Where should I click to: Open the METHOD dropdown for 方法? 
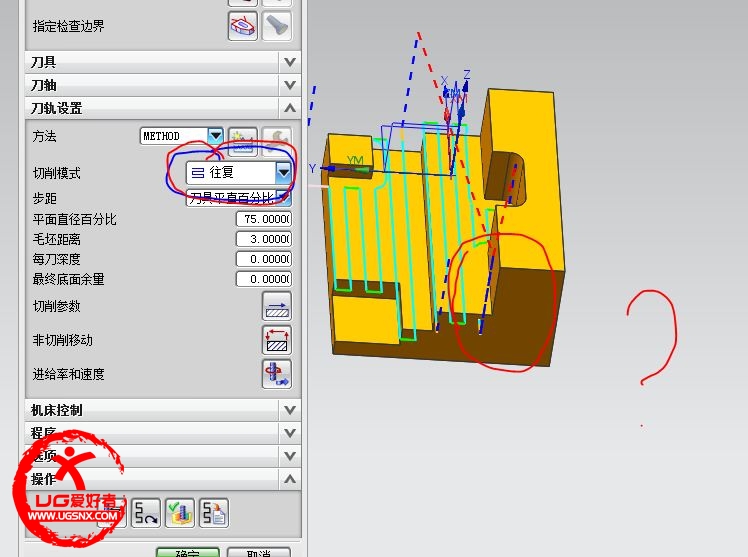(x=216, y=136)
